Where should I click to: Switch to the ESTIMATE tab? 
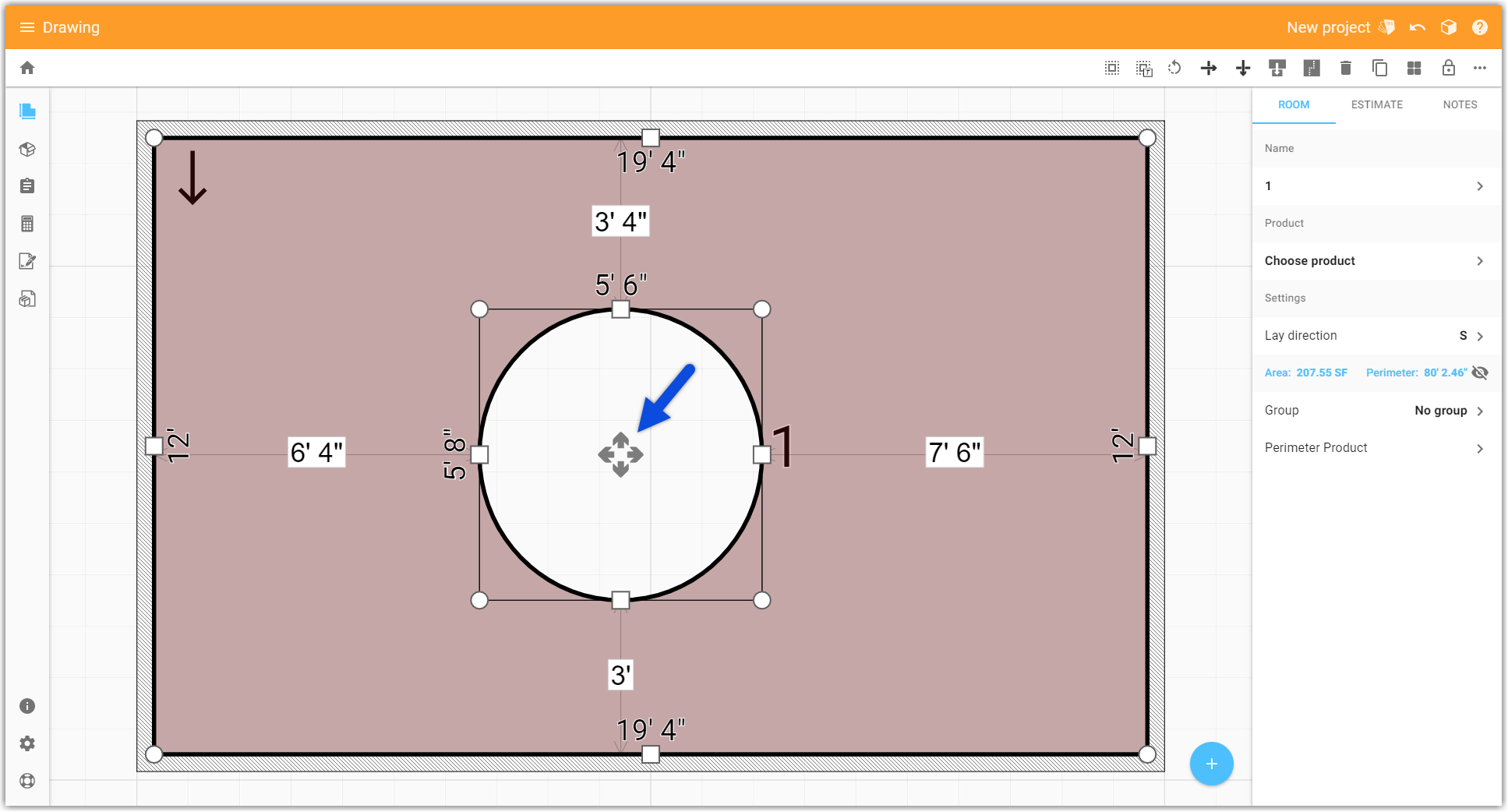click(1377, 104)
